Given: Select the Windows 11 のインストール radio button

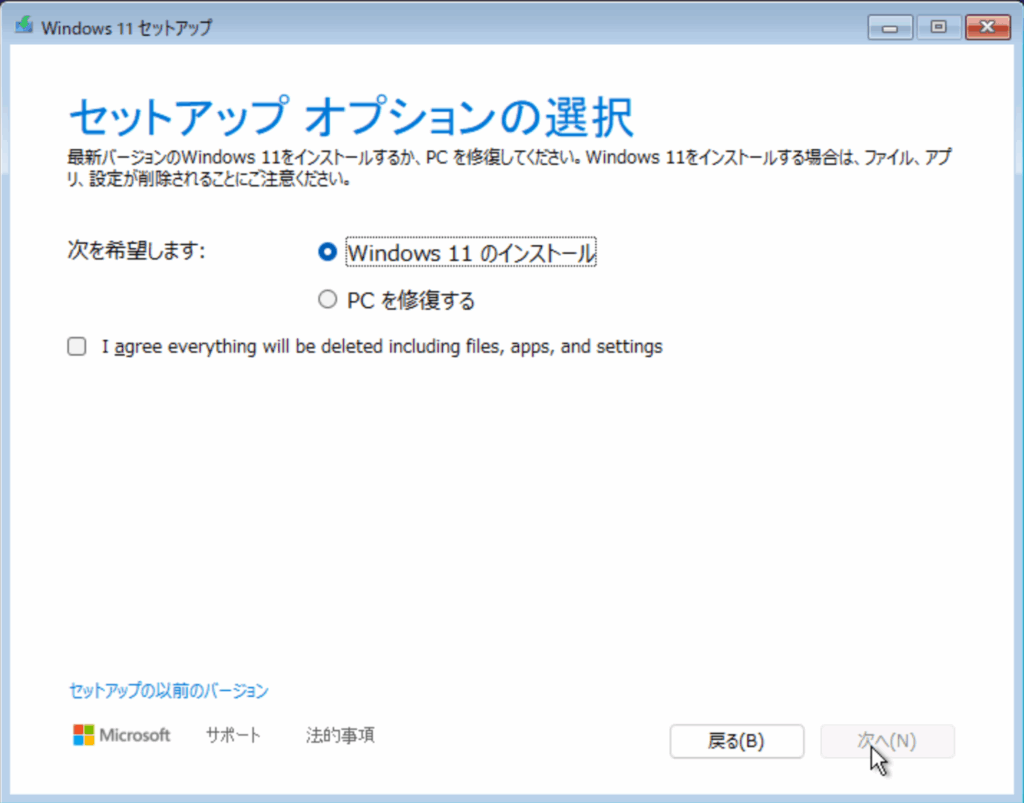Looking at the screenshot, I should click(326, 253).
